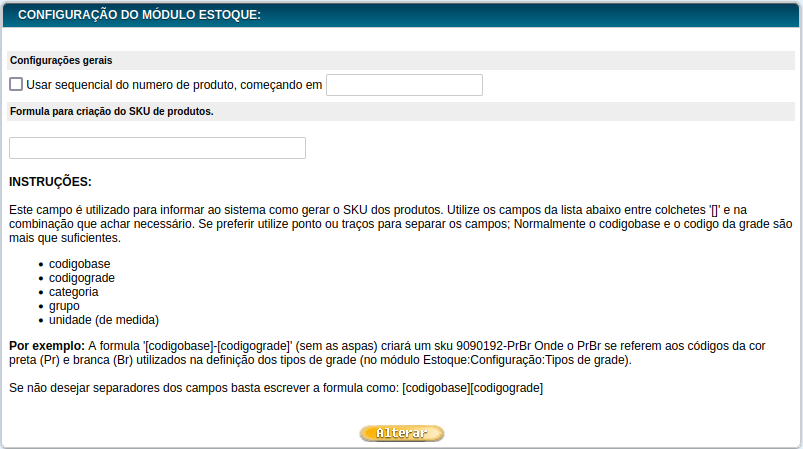Image resolution: width=803 pixels, height=449 pixels.
Task: Click the 'Formula para criação do SKU' header
Action: (x=111, y=111)
